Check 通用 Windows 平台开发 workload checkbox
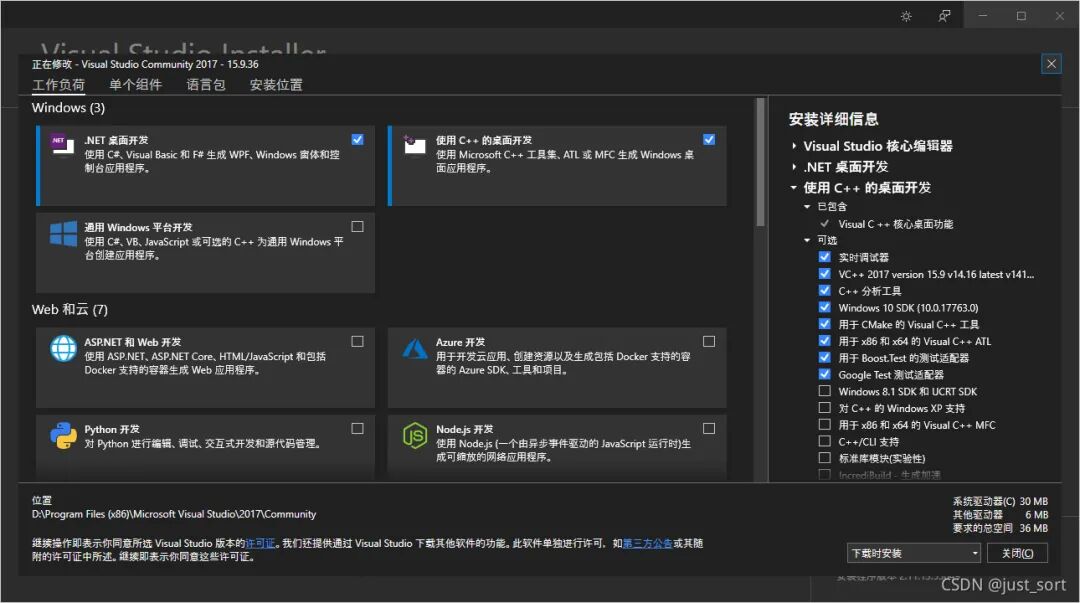 pos(357,226)
